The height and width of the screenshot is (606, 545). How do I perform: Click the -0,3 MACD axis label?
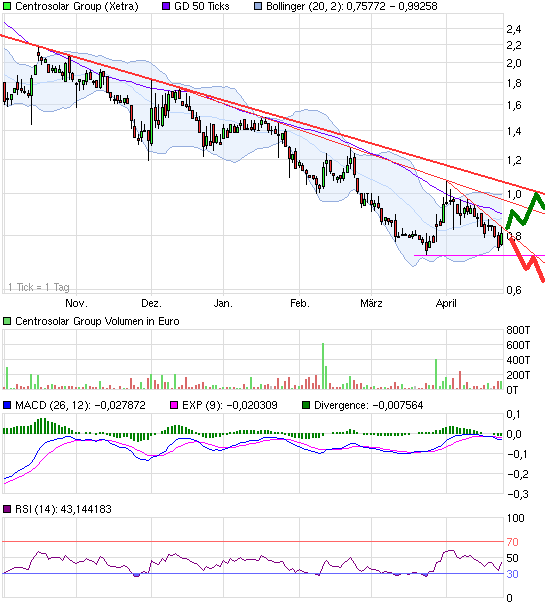point(517,494)
